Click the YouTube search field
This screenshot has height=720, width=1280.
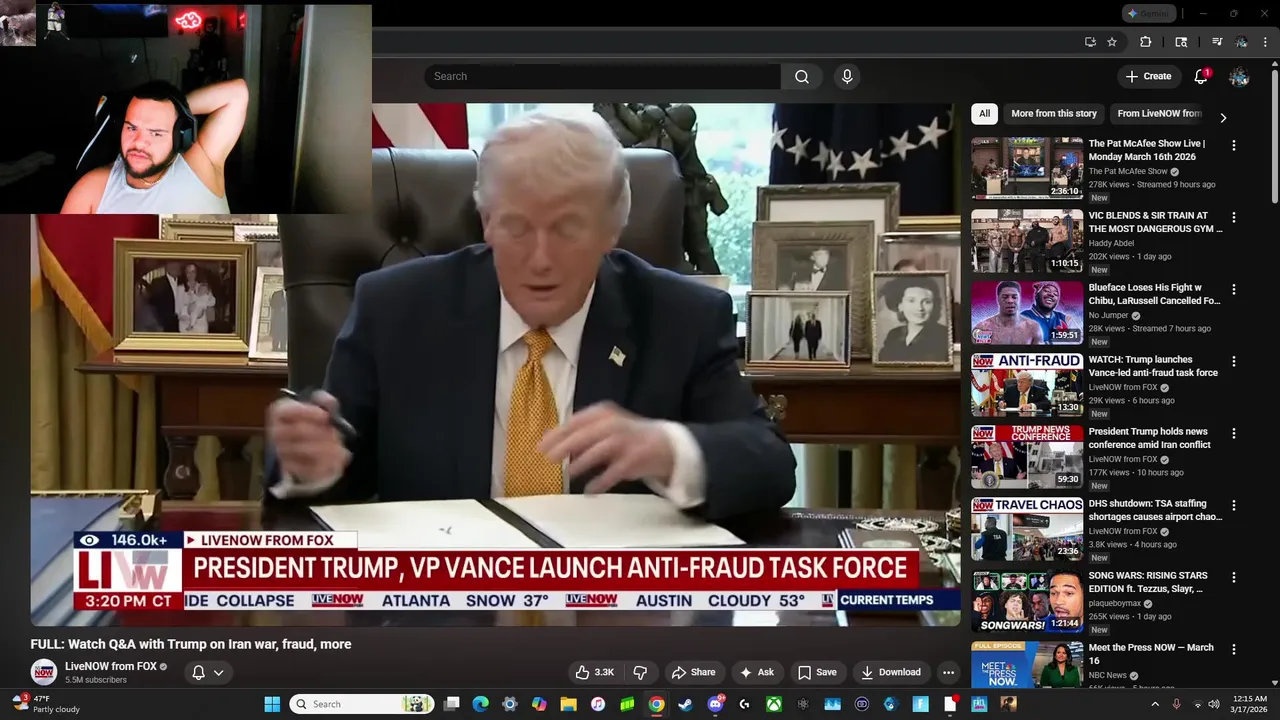[602, 77]
